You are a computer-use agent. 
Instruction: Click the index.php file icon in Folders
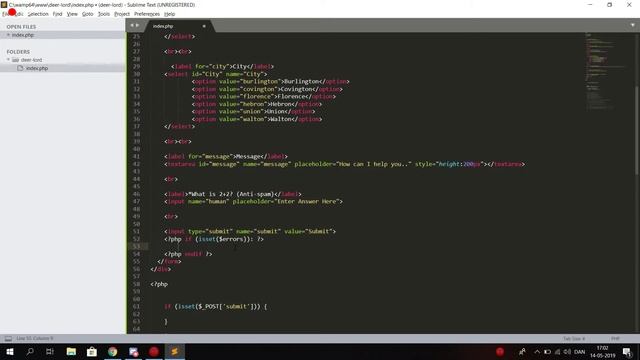pos(20,68)
